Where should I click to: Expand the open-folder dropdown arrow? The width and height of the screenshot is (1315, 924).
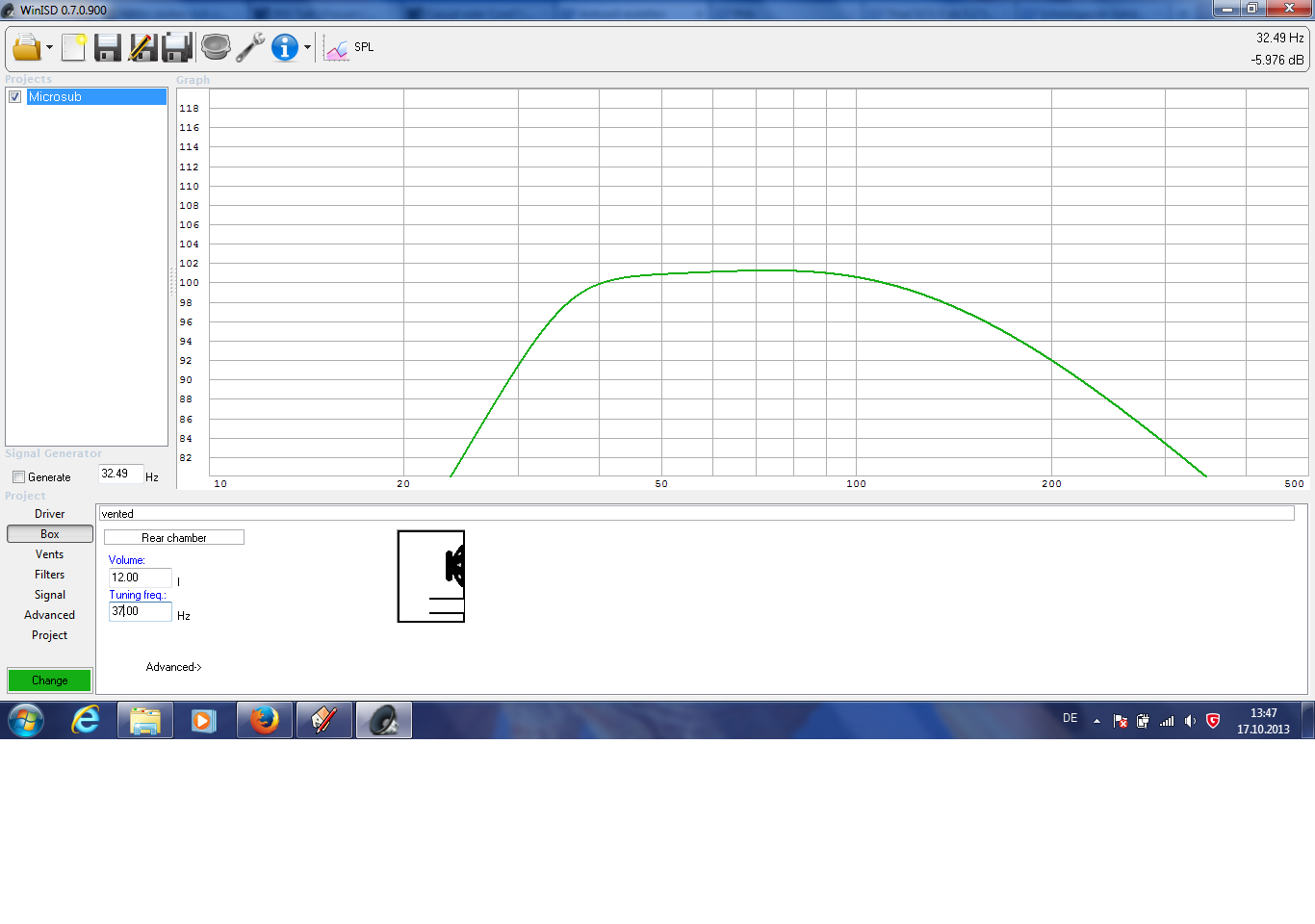click(x=49, y=47)
